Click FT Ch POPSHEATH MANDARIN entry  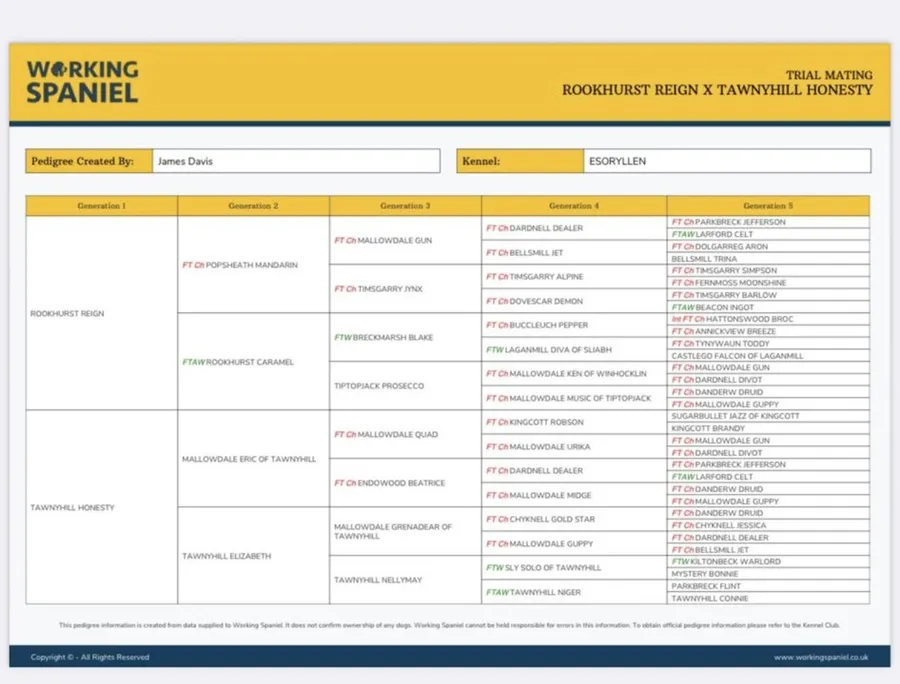click(240, 265)
